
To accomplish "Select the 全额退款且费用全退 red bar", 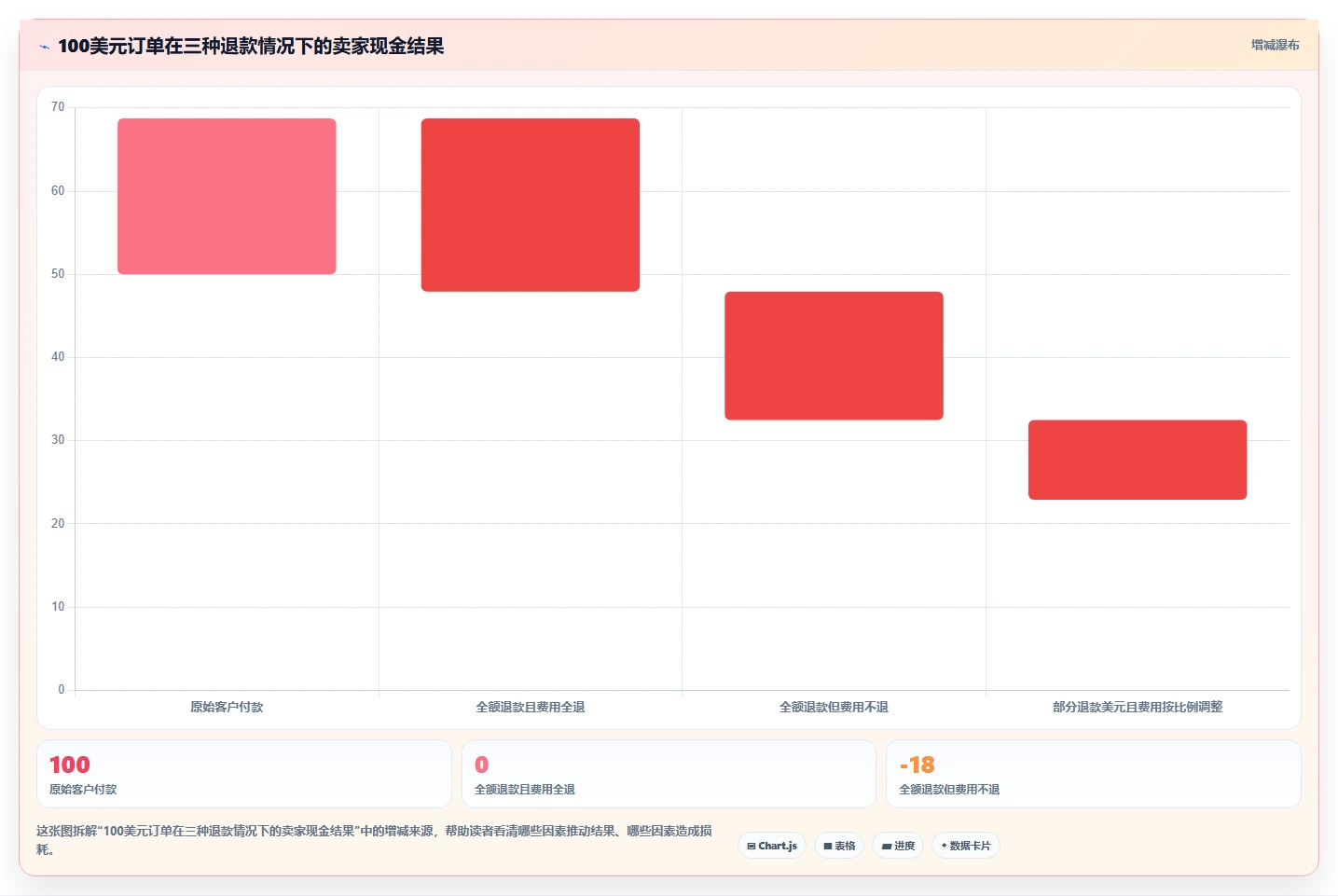I will [531, 205].
